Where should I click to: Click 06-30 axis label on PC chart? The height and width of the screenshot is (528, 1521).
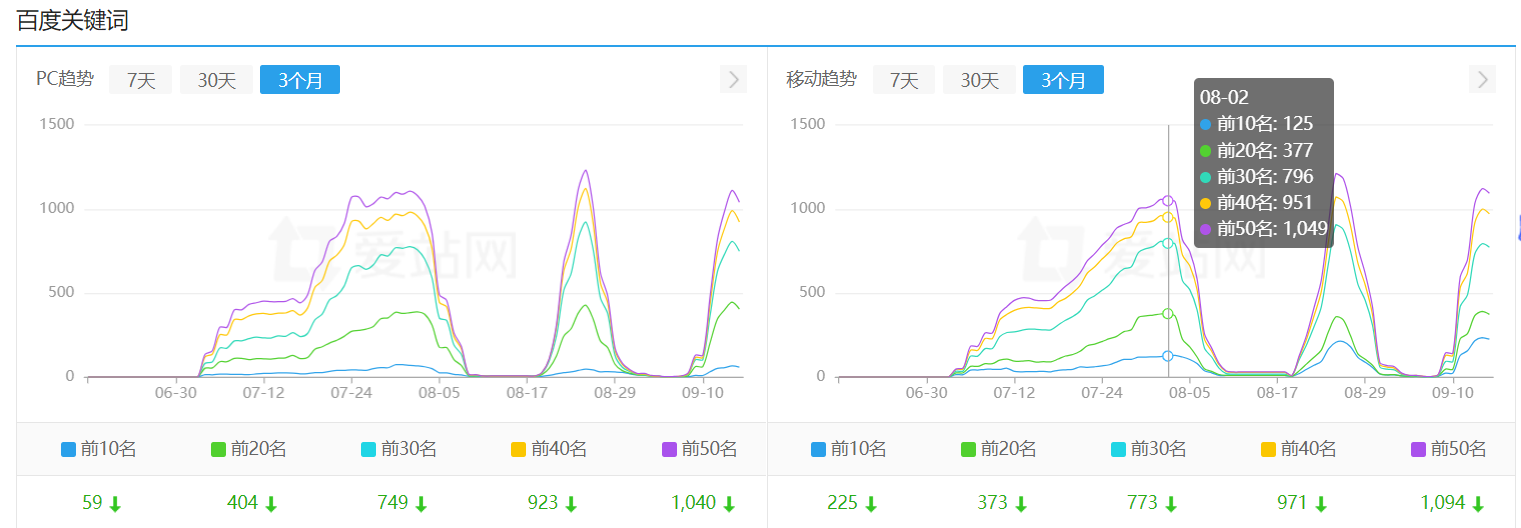[176, 393]
